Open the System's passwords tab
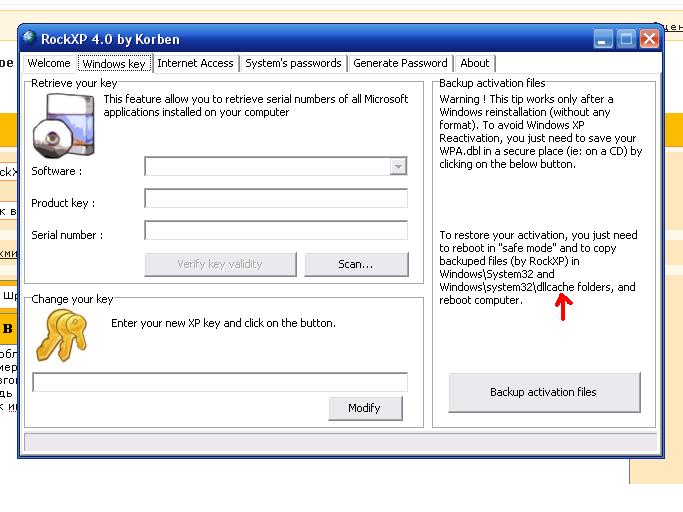683x512 pixels. tap(293, 63)
